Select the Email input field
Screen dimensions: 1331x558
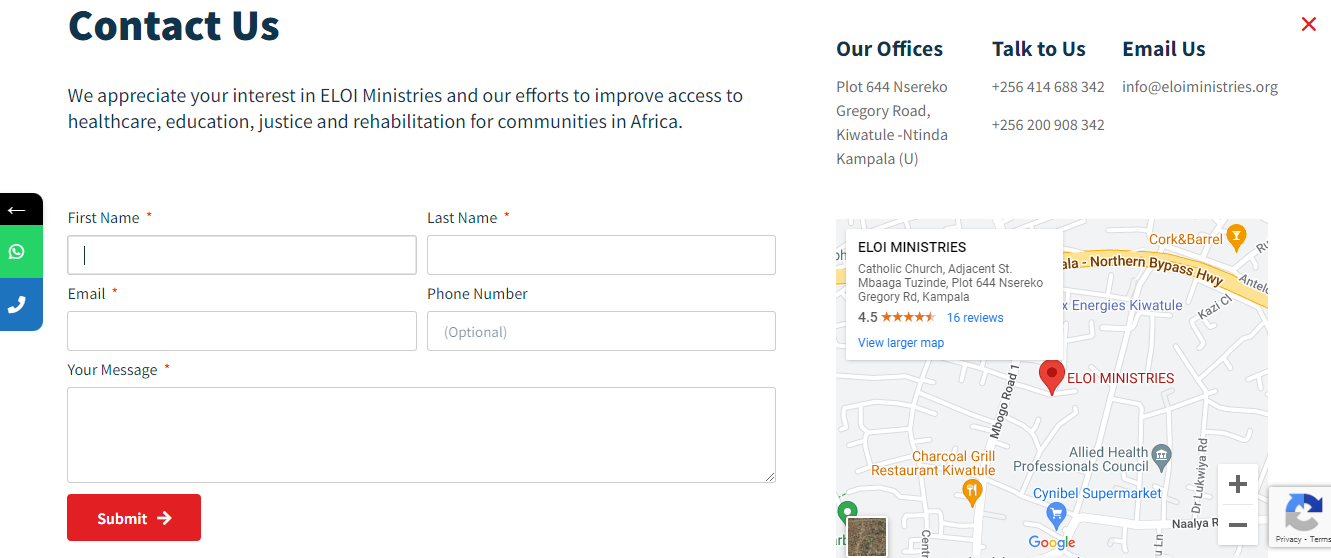coord(242,331)
